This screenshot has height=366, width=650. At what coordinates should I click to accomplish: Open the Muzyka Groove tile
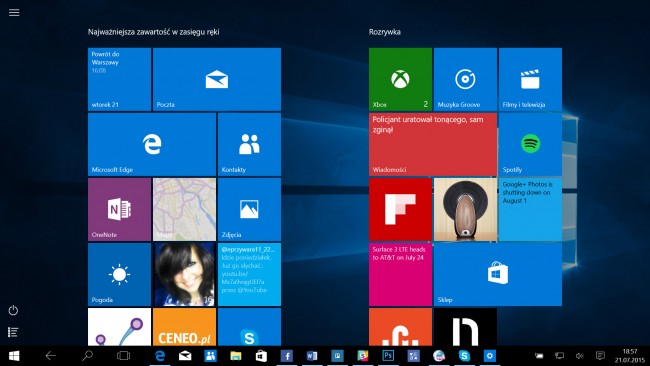click(465, 79)
